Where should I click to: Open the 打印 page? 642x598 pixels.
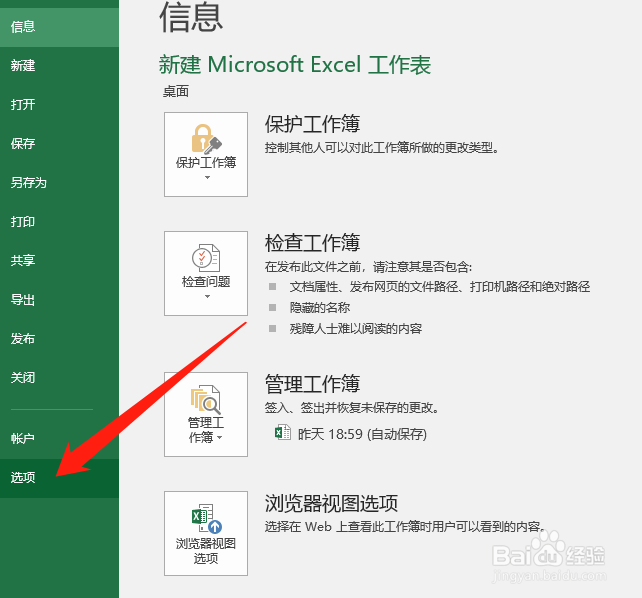coord(59,222)
